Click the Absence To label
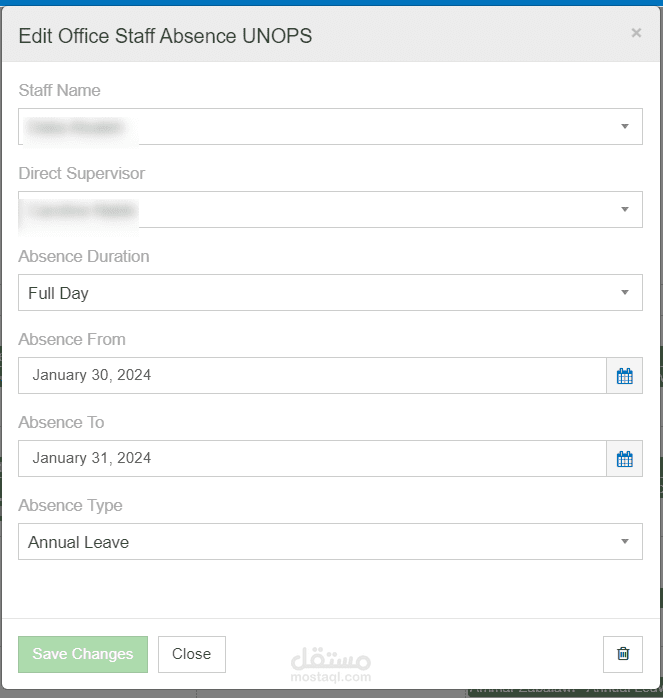This screenshot has height=698, width=663. (x=61, y=422)
